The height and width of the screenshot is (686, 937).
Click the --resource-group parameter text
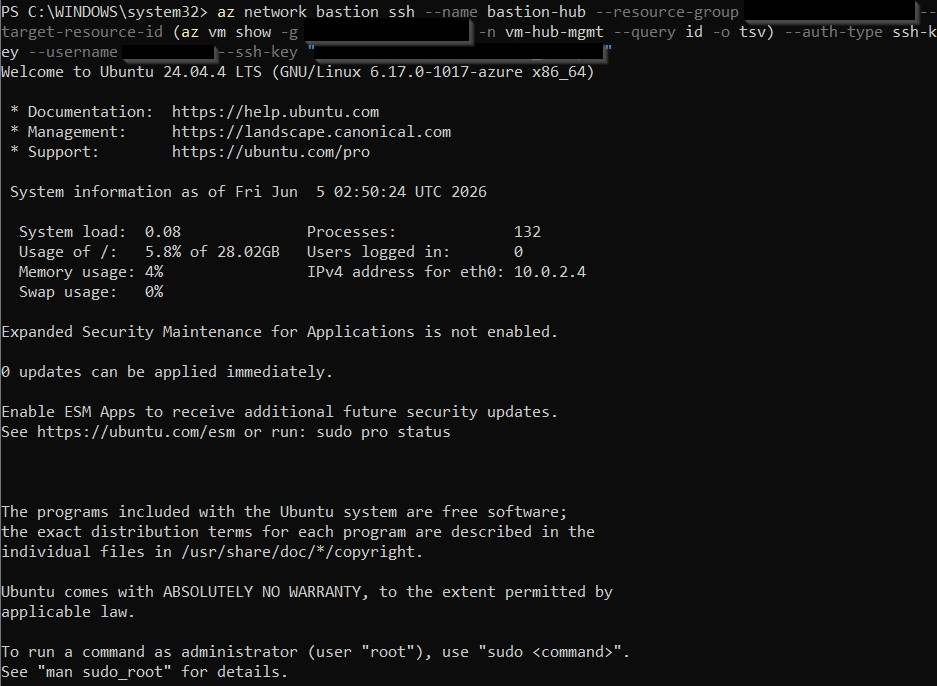[667, 11]
